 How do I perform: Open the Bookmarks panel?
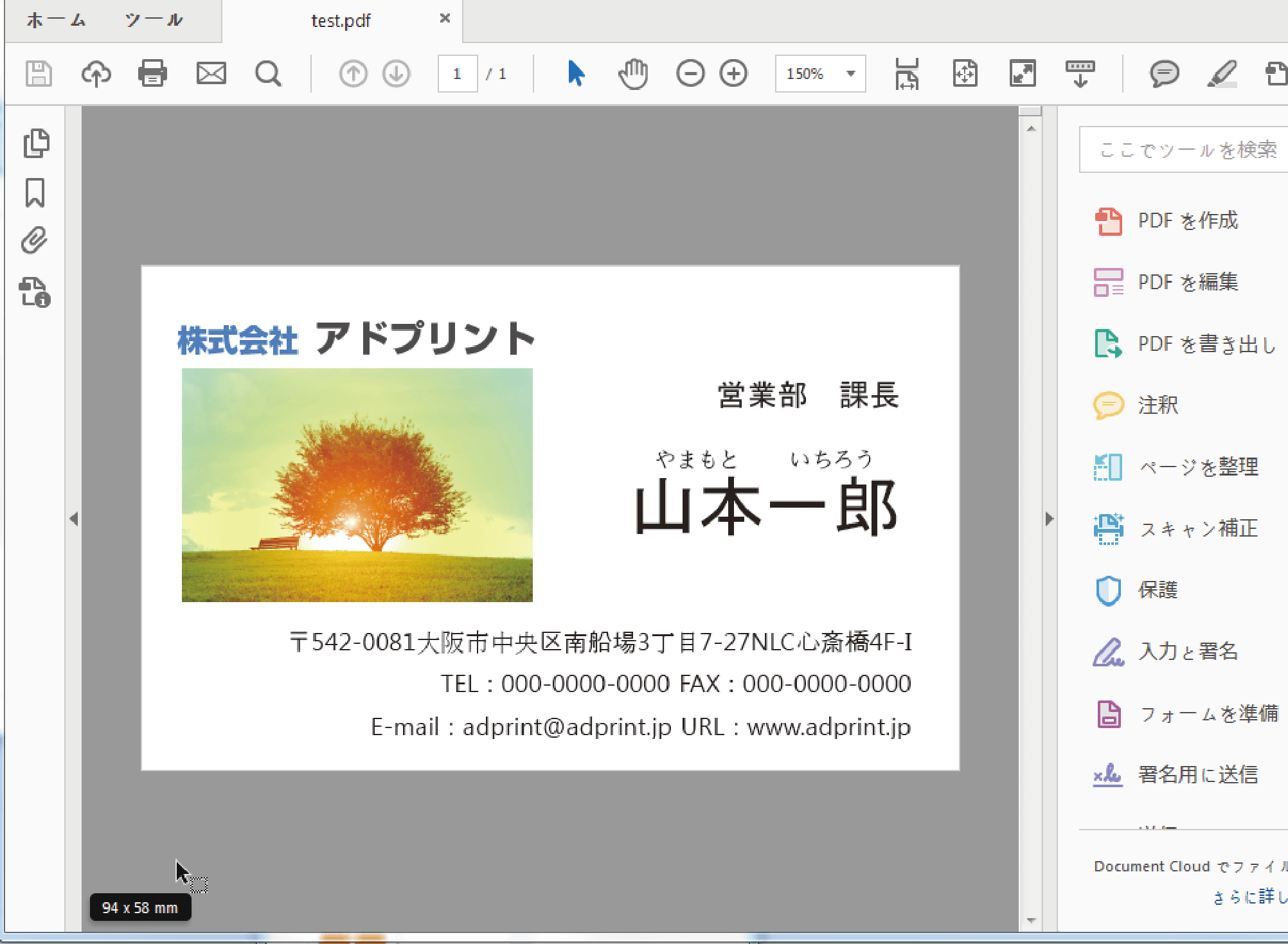click(35, 193)
